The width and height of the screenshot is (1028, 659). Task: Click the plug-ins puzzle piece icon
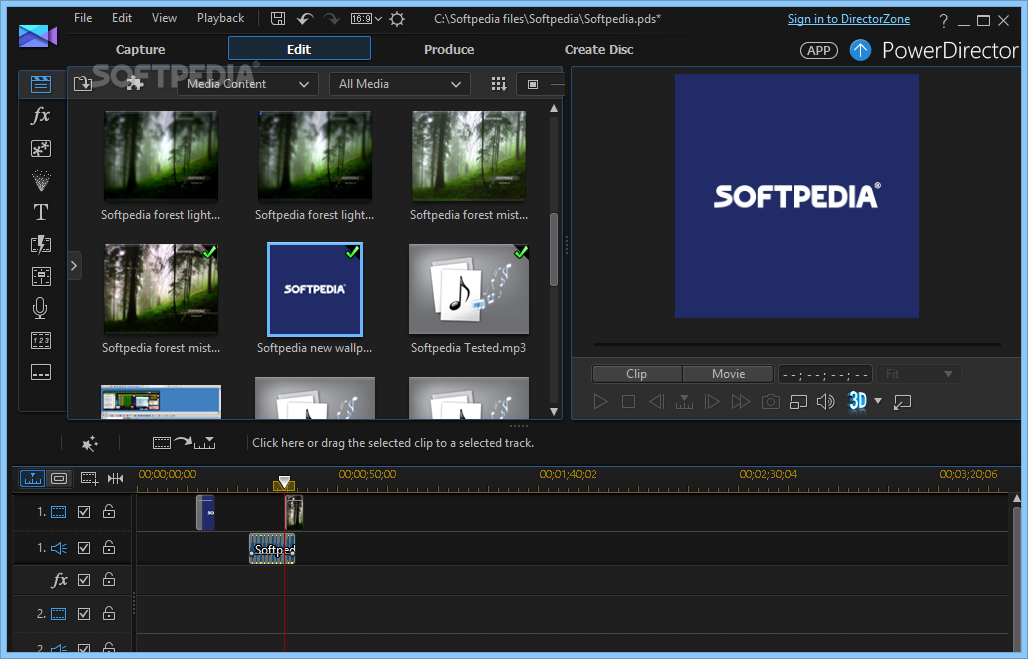pos(134,84)
